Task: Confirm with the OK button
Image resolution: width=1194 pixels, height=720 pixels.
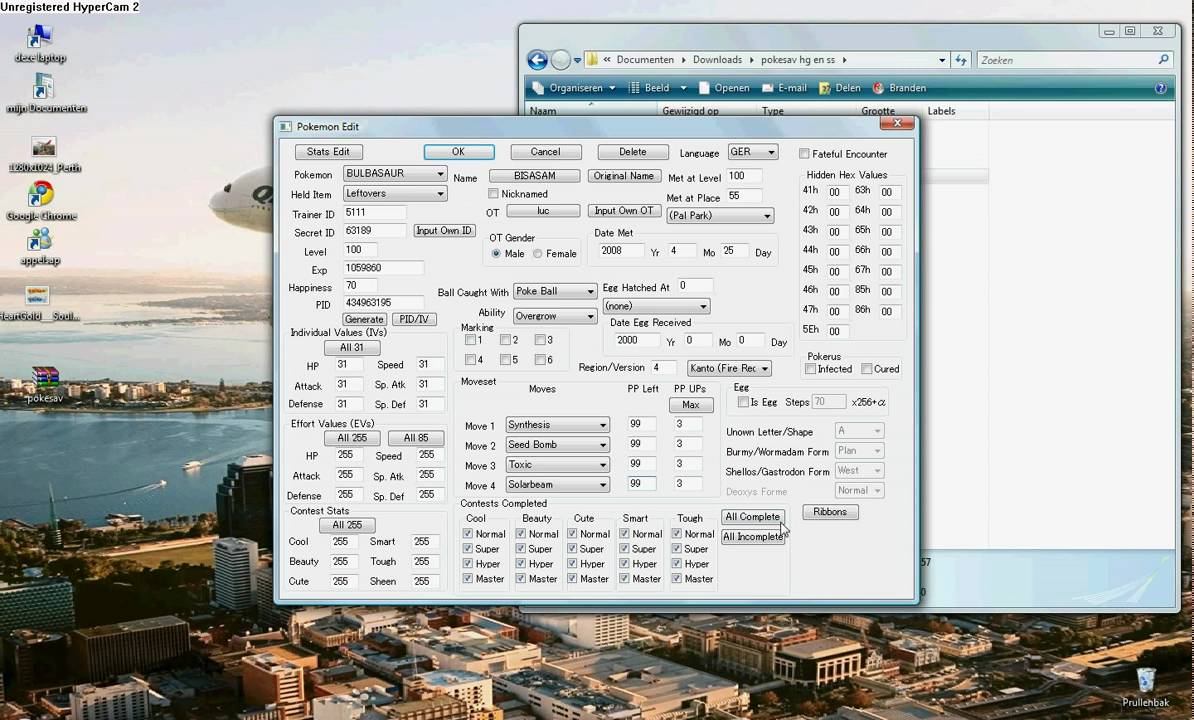Action: pyautogui.click(x=458, y=151)
